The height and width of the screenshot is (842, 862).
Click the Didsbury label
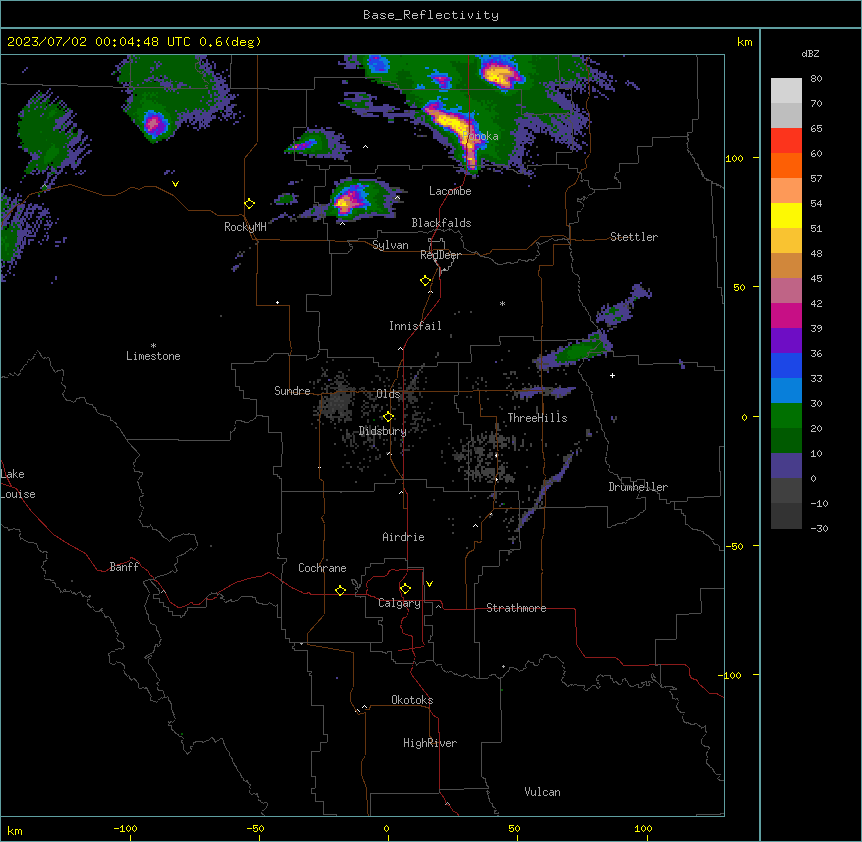[383, 431]
